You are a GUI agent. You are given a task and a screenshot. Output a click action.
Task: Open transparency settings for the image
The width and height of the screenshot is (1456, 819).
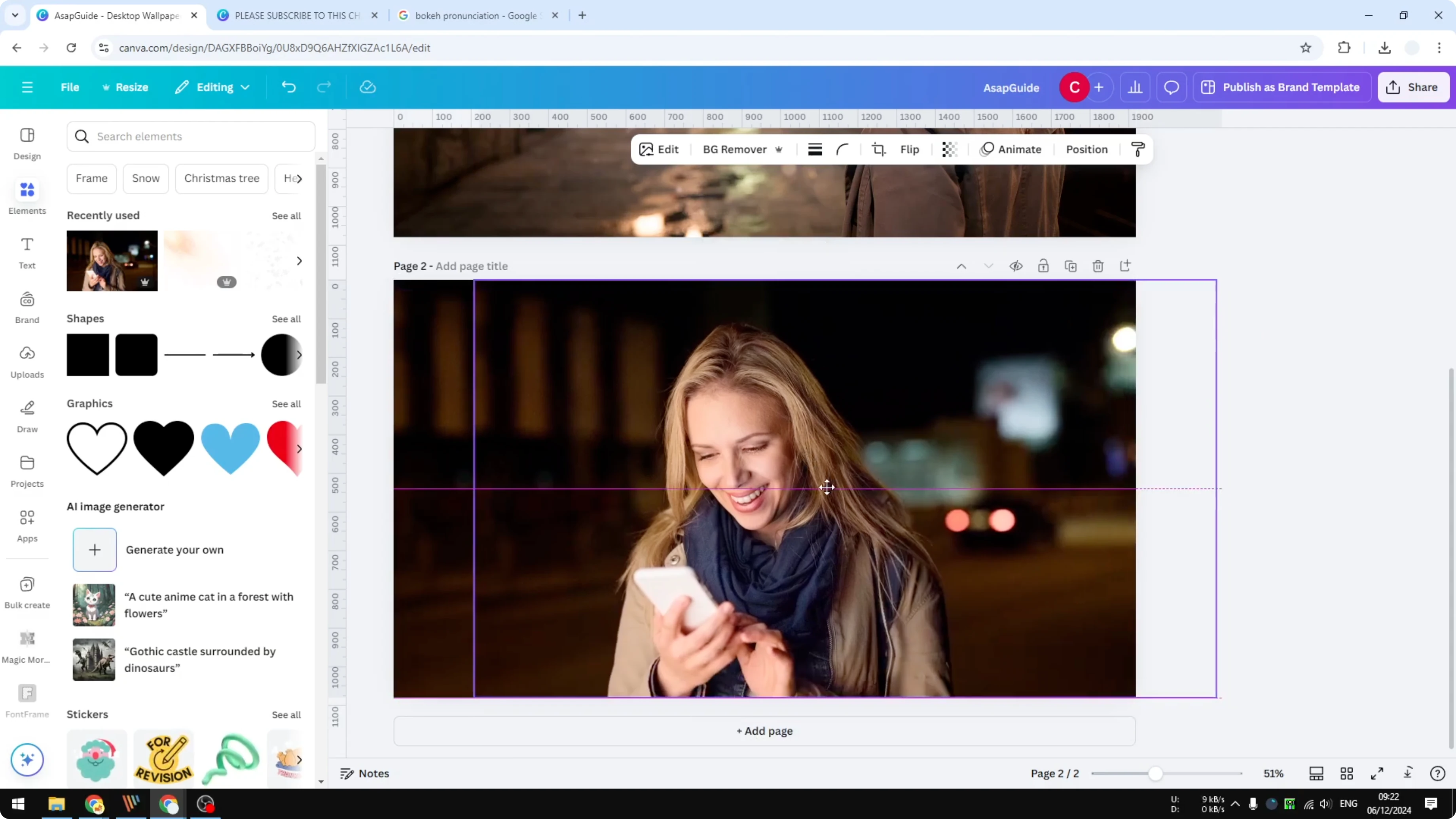tap(949, 149)
